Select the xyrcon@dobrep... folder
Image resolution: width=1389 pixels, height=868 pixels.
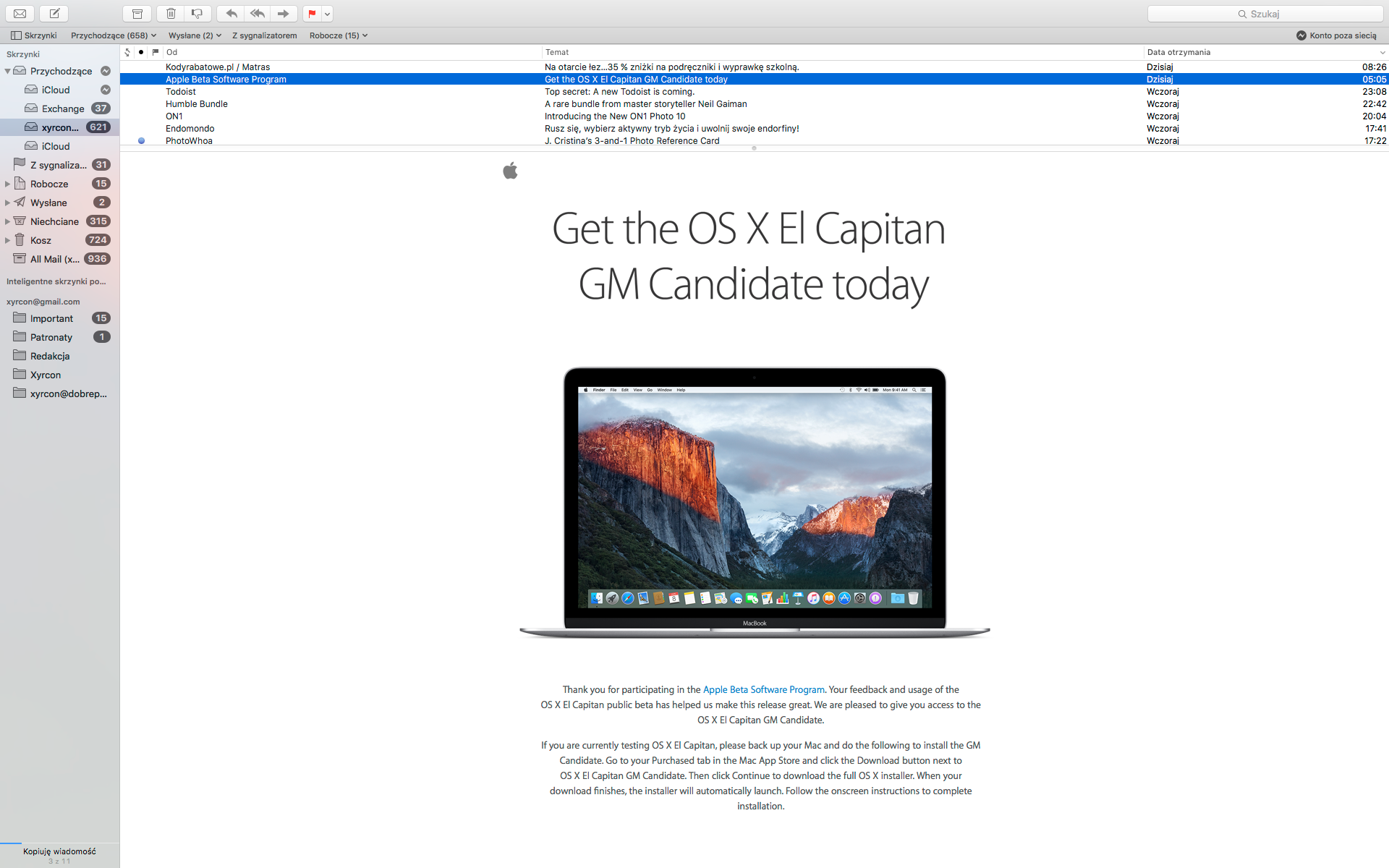click(x=59, y=393)
